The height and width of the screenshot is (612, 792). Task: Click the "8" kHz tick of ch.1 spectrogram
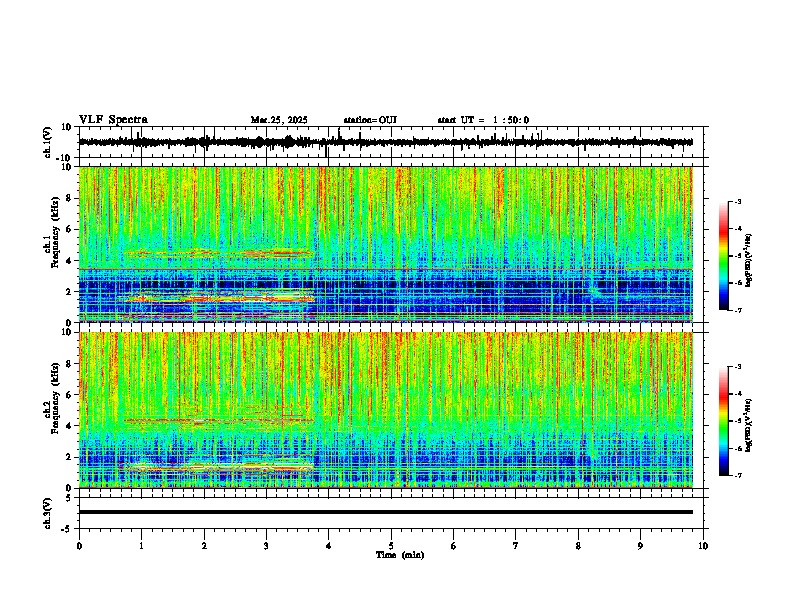click(x=69, y=198)
